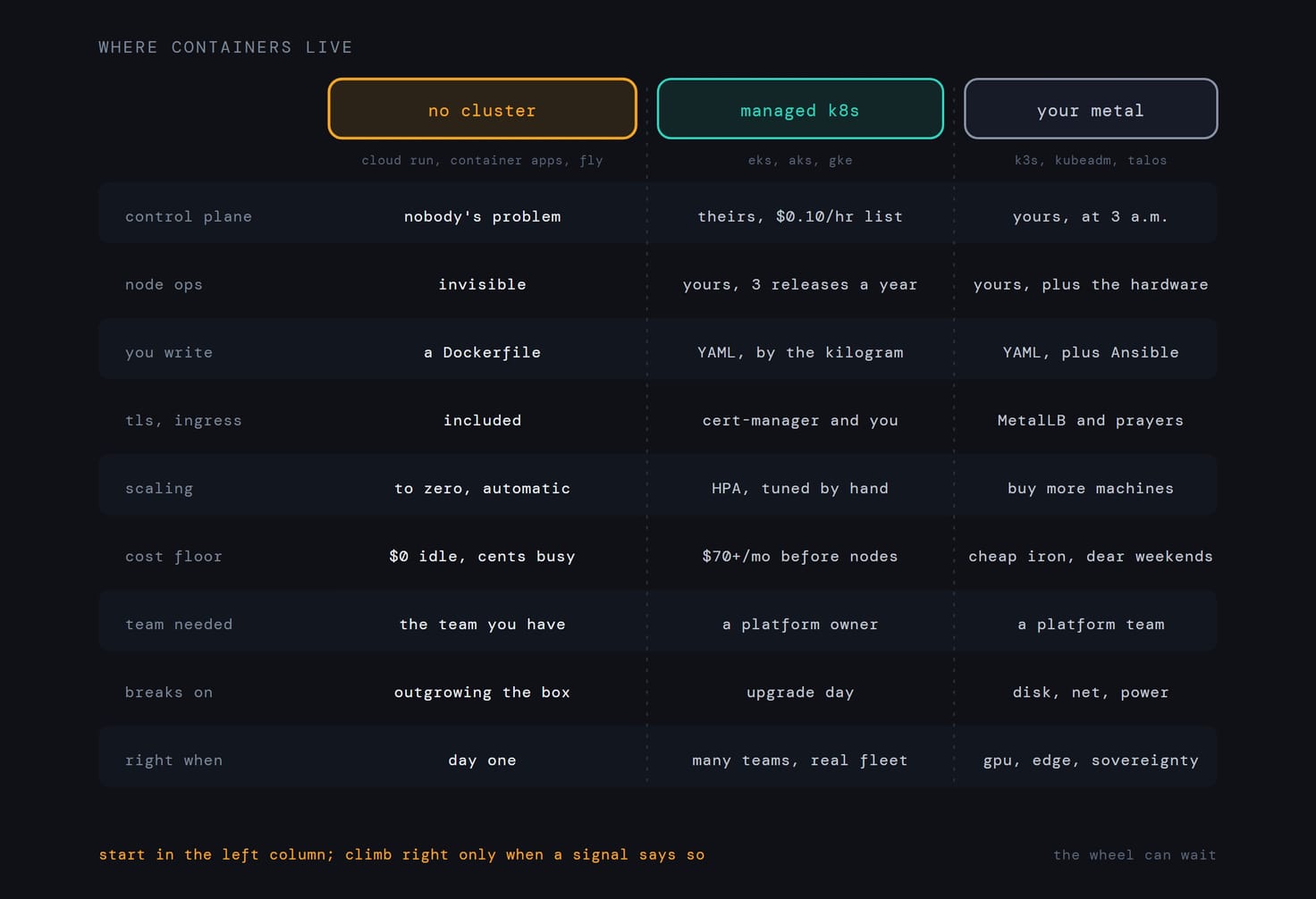Click the 'outgrowing the box' cell
The height and width of the screenshot is (899, 1316).
click(483, 692)
